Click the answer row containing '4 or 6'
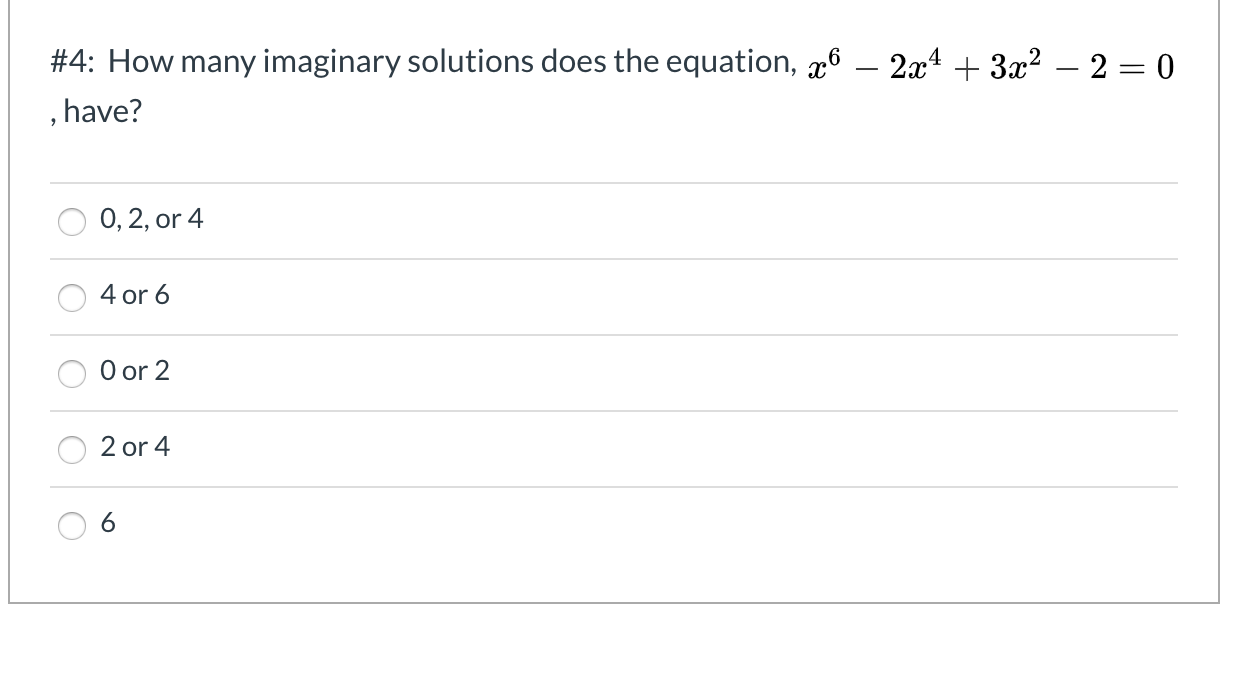Viewport: 1250px width, 674px height. [x=600, y=296]
